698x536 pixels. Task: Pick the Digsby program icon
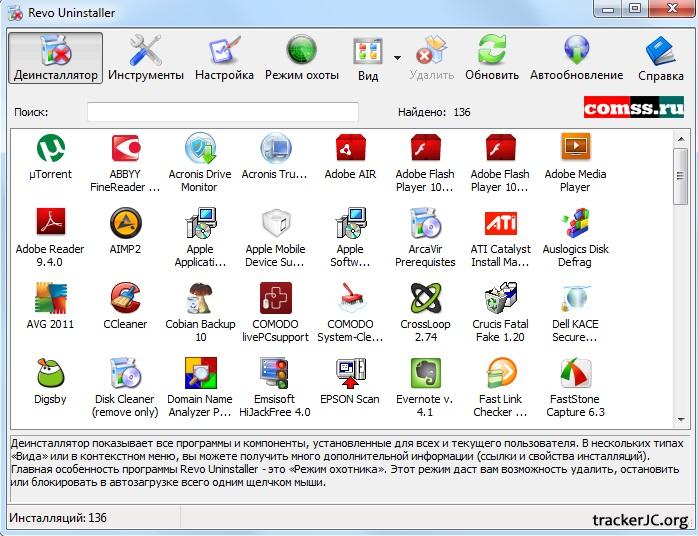[50, 373]
